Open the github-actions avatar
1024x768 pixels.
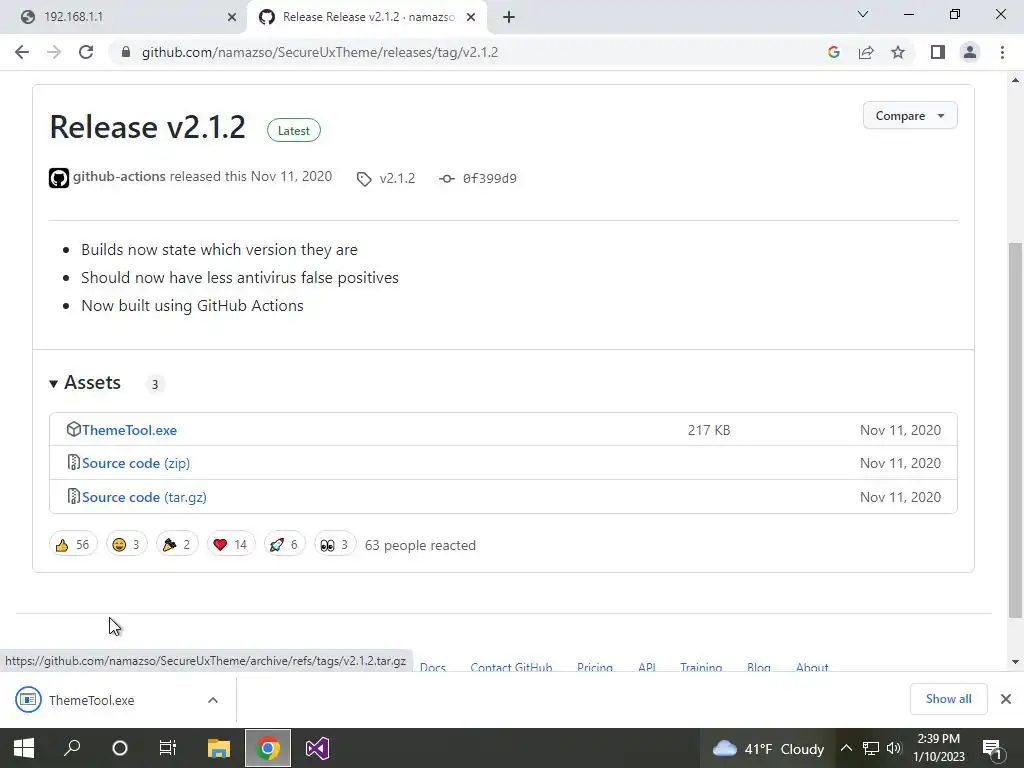(x=59, y=178)
